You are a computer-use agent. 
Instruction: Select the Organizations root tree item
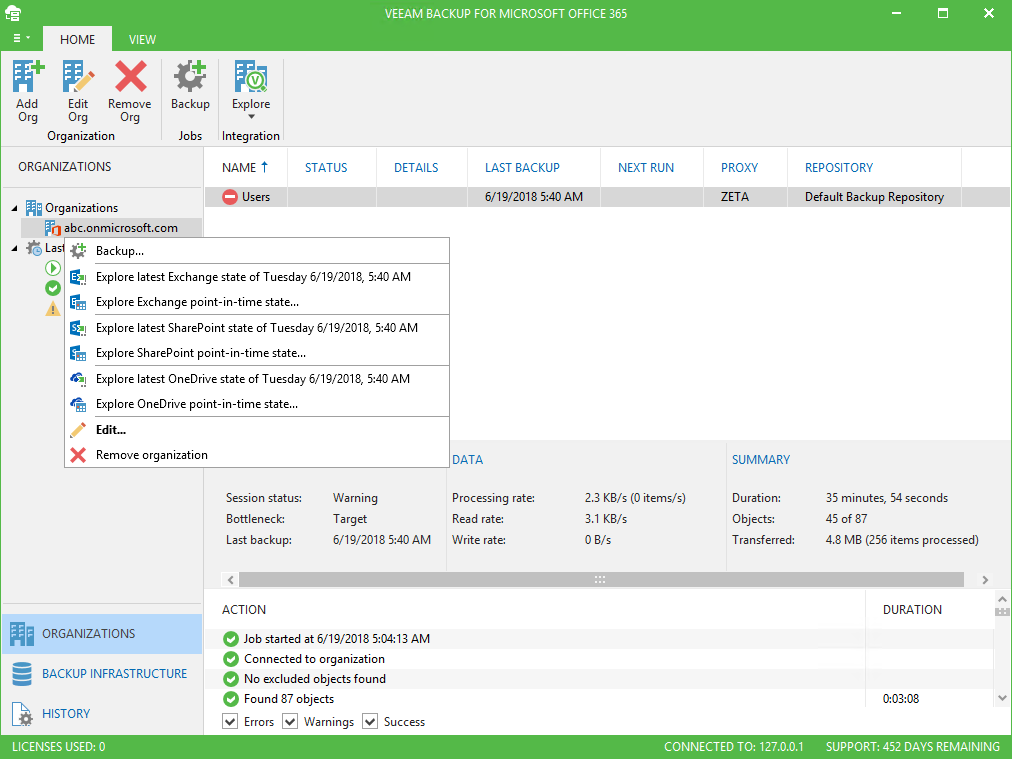pyautogui.click(x=81, y=208)
